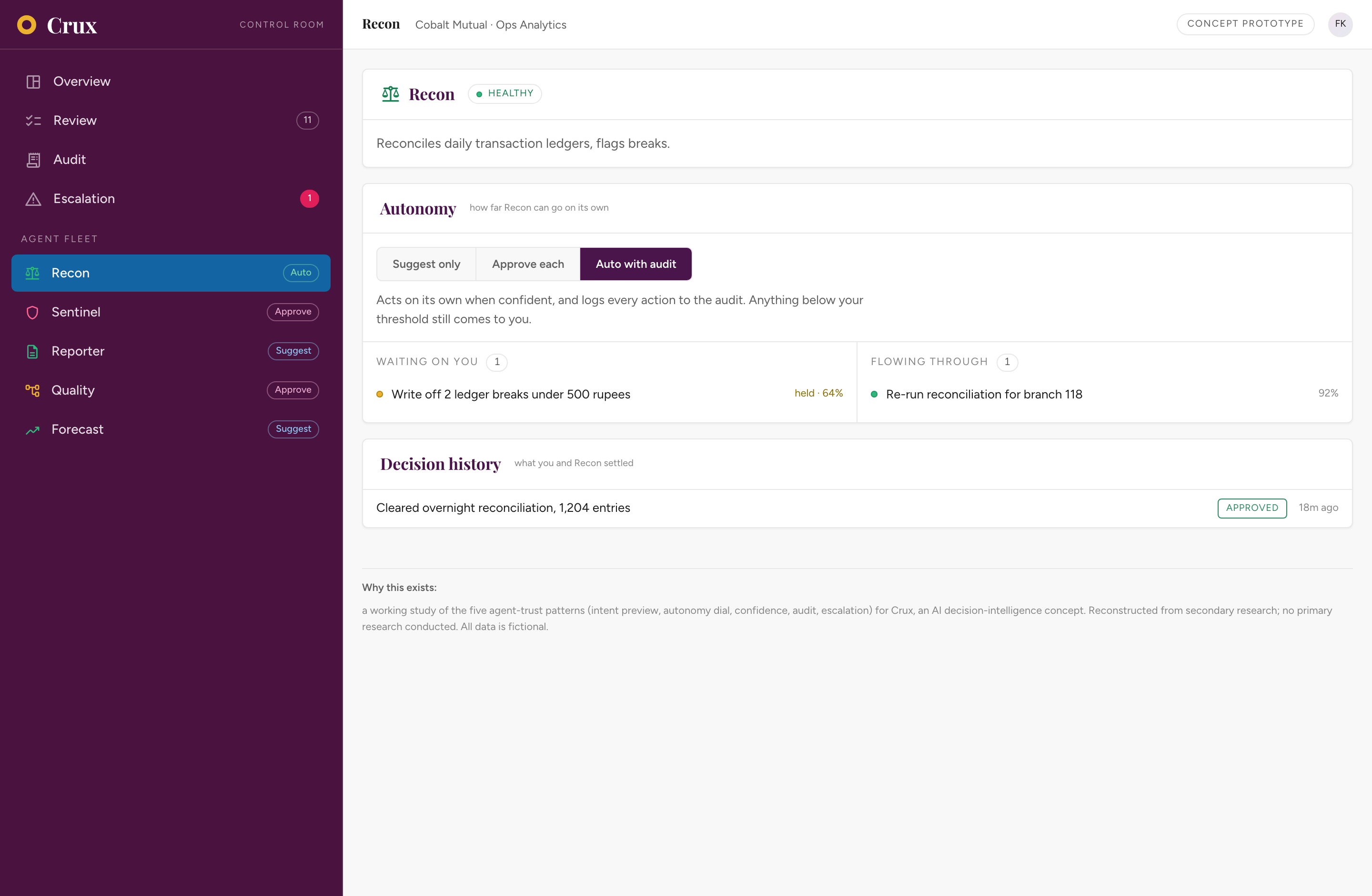Select the Recon agent
Screen dimensions: 1372x896
click(171, 273)
